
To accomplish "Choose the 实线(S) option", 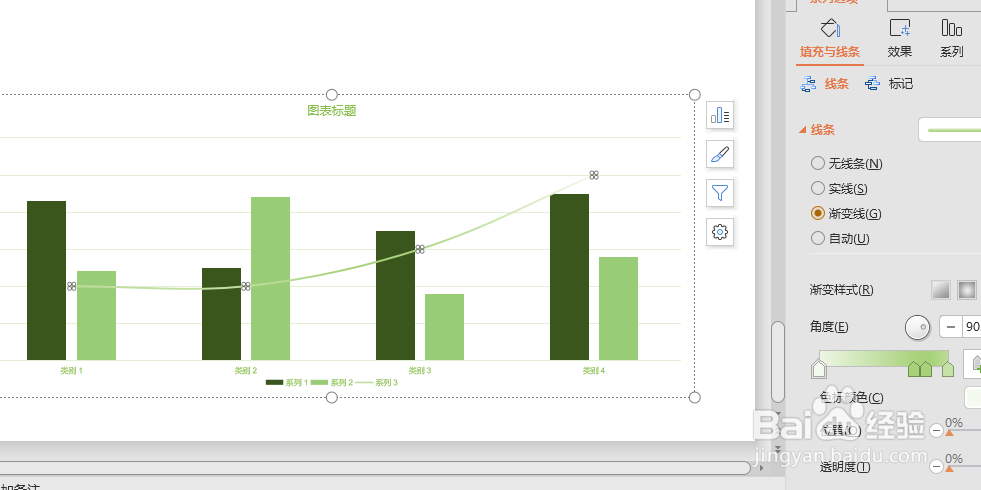I will point(839,188).
